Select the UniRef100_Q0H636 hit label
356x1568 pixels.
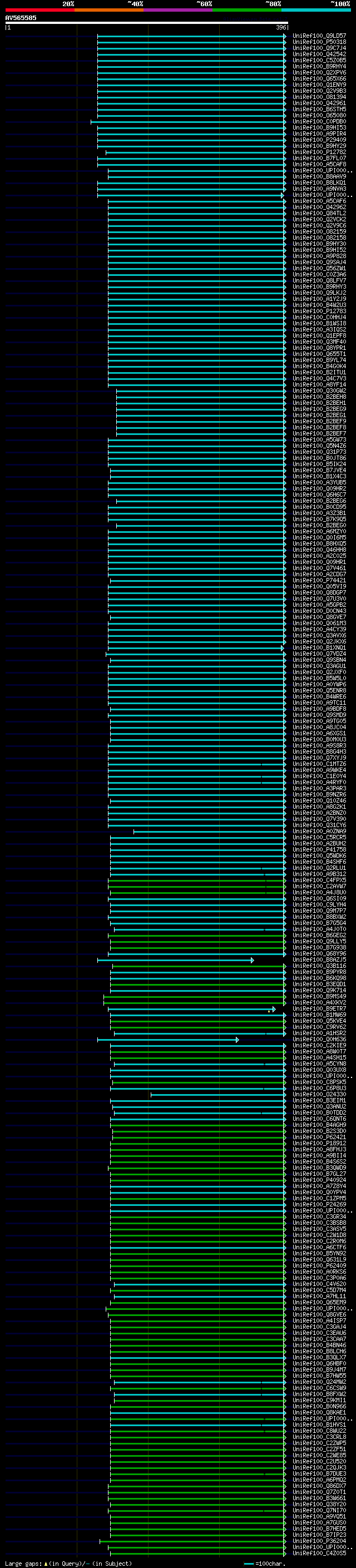coord(319,1040)
